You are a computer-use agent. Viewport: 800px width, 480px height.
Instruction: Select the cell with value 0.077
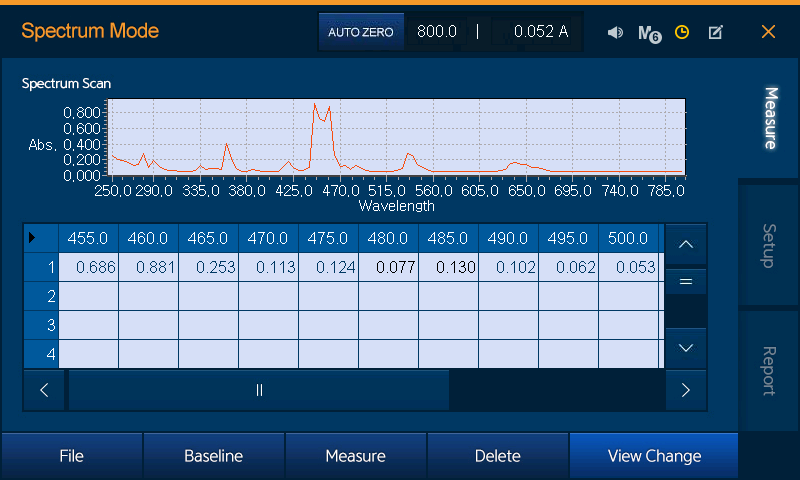388,267
